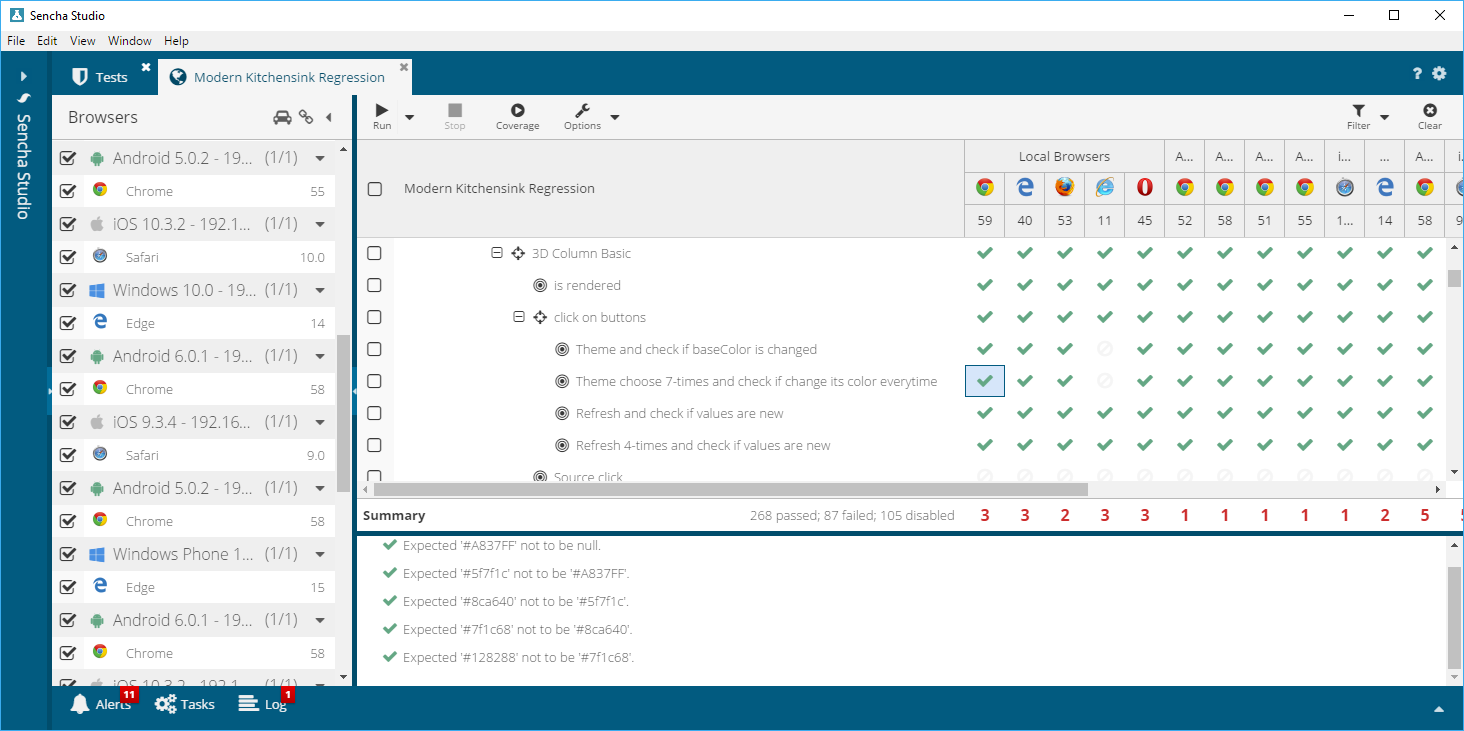Open settings gear in the top right
Viewport: 1464px width, 731px height.
pyautogui.click(x=1439, y=74)
